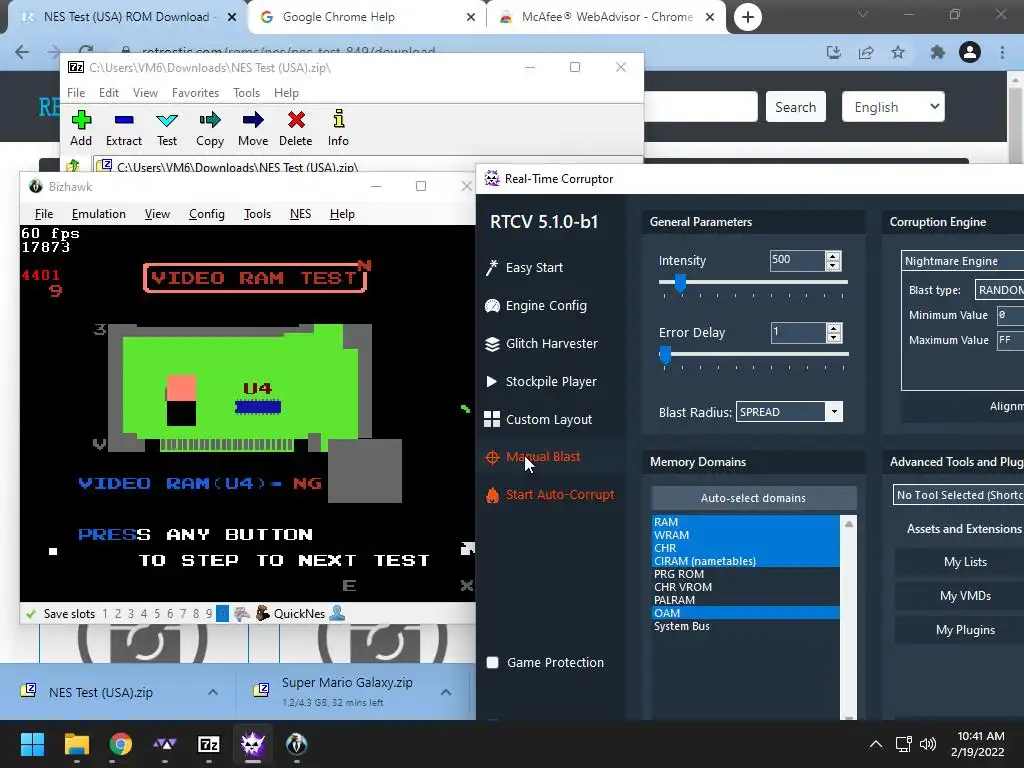The image size is (1024, 768).
Task: Select save slot 1 in Bizhawk
Action: pyautogui.click(x=104, y=614)
